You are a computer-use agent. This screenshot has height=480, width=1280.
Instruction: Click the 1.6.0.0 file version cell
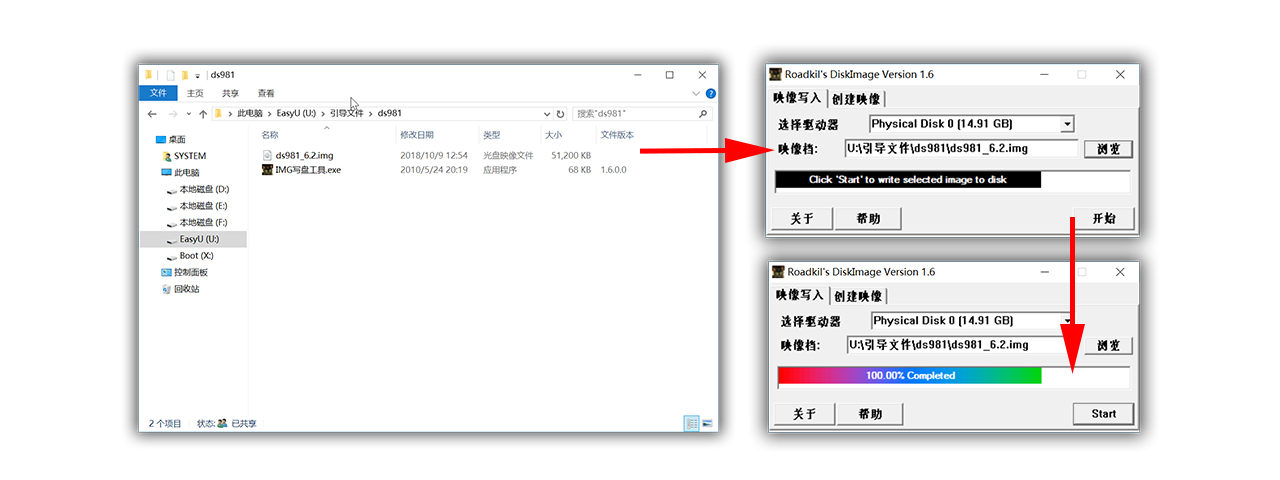[613, 170]
